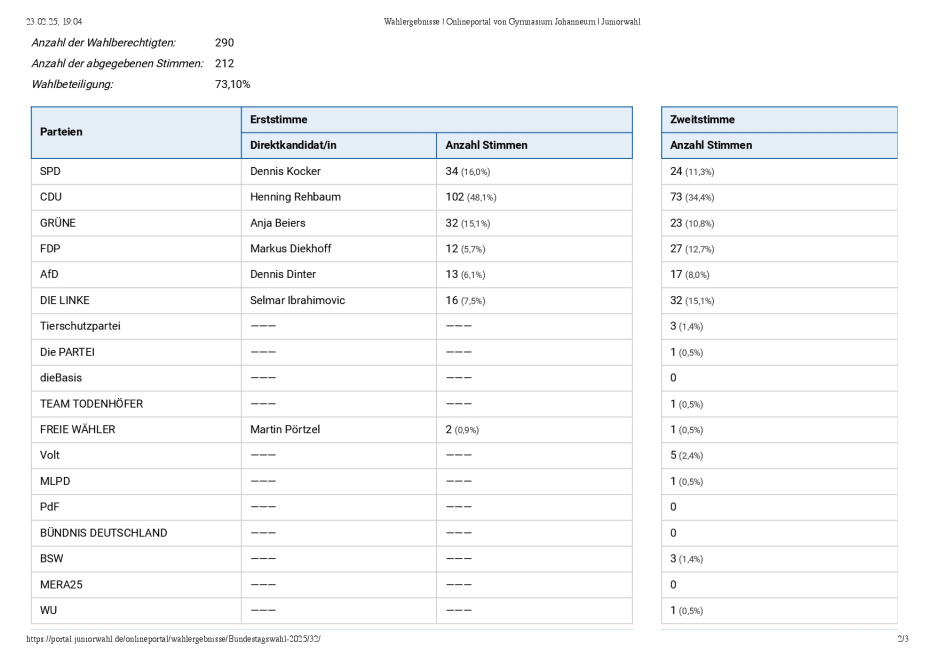Click the Zweitstimme table header
This screenshot has height=661, width=936.
tap(702, 119)
